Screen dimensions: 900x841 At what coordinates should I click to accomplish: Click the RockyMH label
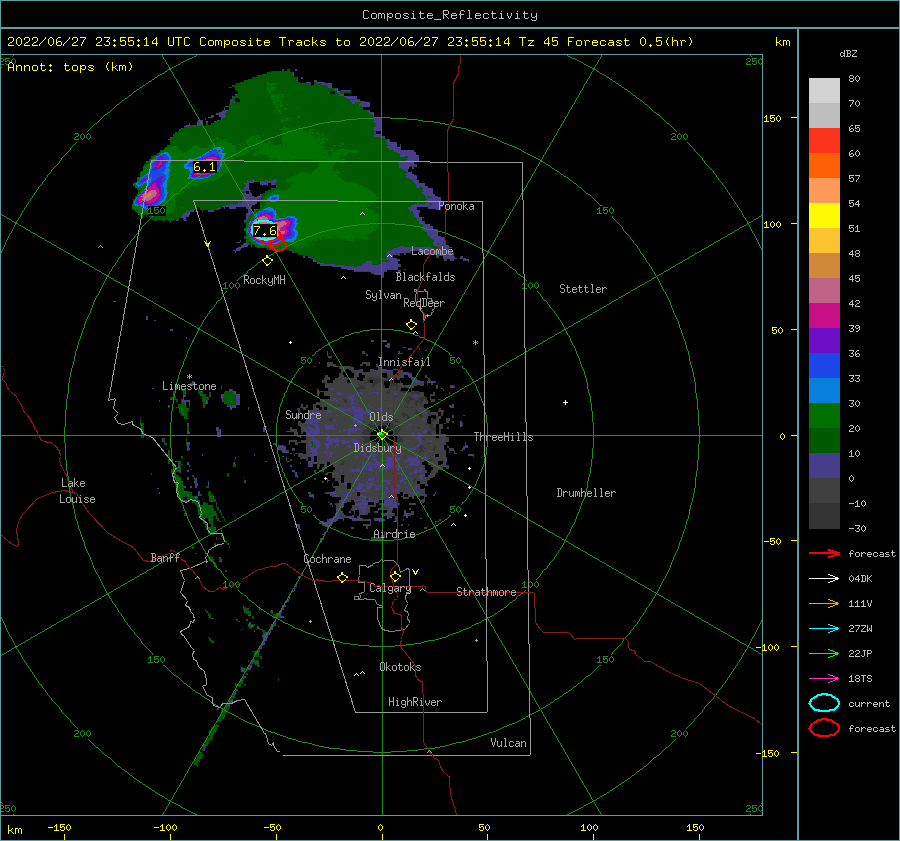click(264, 280)
